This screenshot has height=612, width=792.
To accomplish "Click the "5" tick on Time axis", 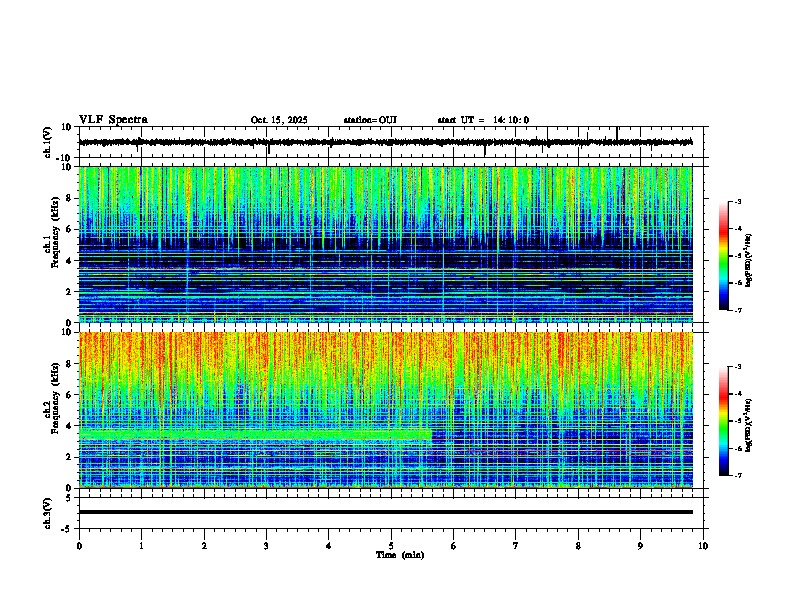I will 391,546.
